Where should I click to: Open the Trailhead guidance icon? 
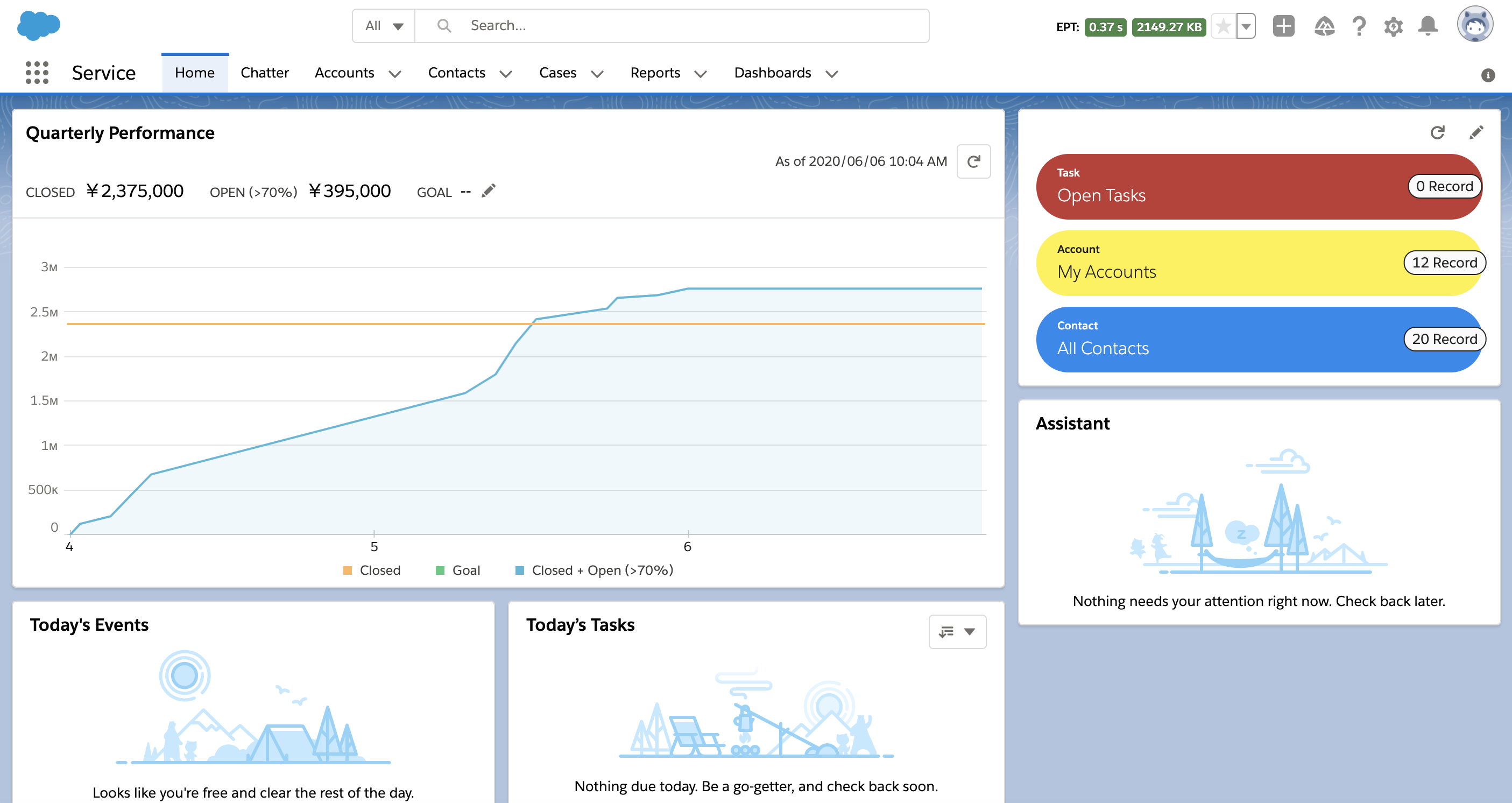[1324, 26]
